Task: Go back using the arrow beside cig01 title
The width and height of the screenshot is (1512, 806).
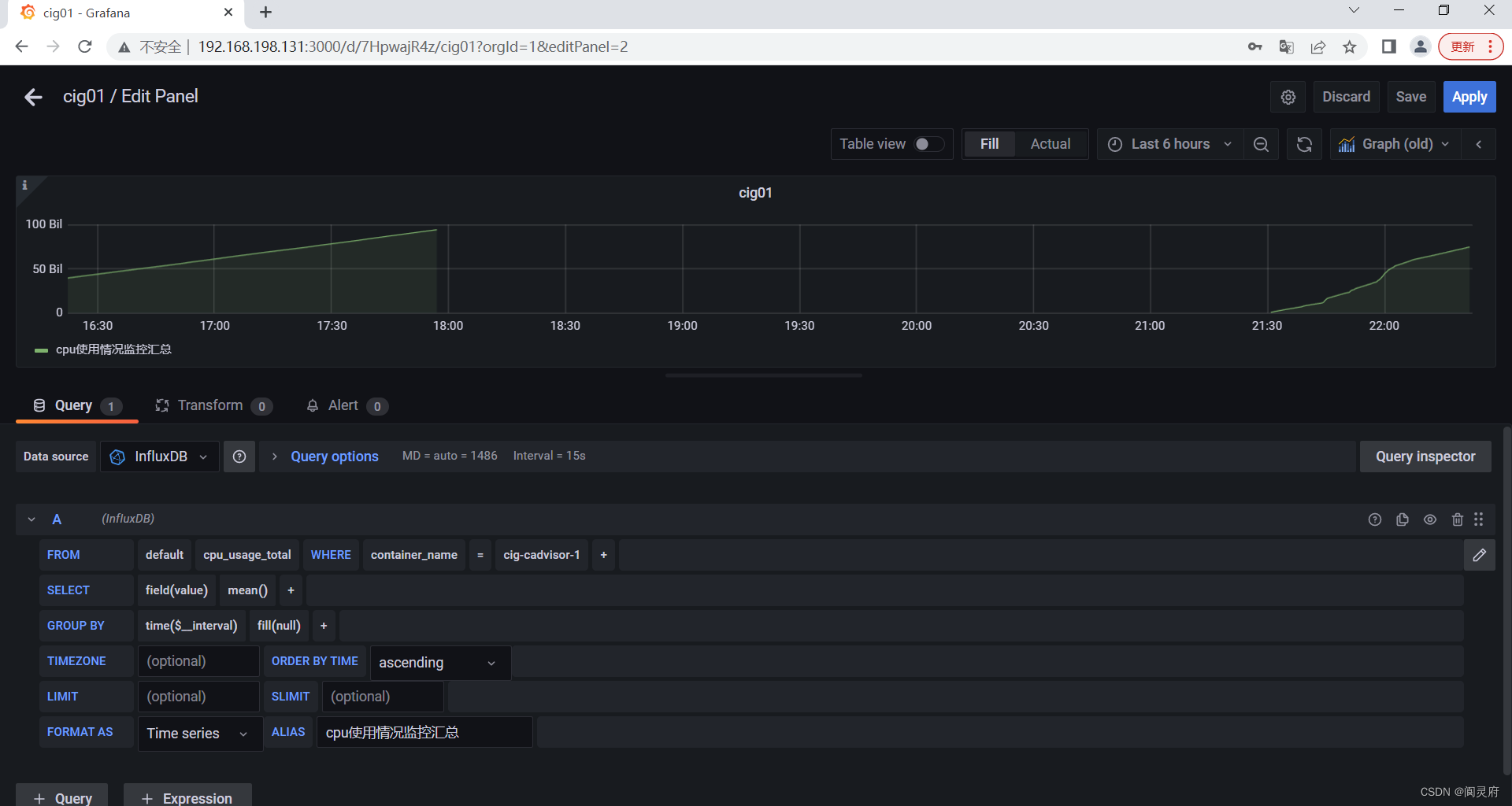Action: [x=33, y=97]
